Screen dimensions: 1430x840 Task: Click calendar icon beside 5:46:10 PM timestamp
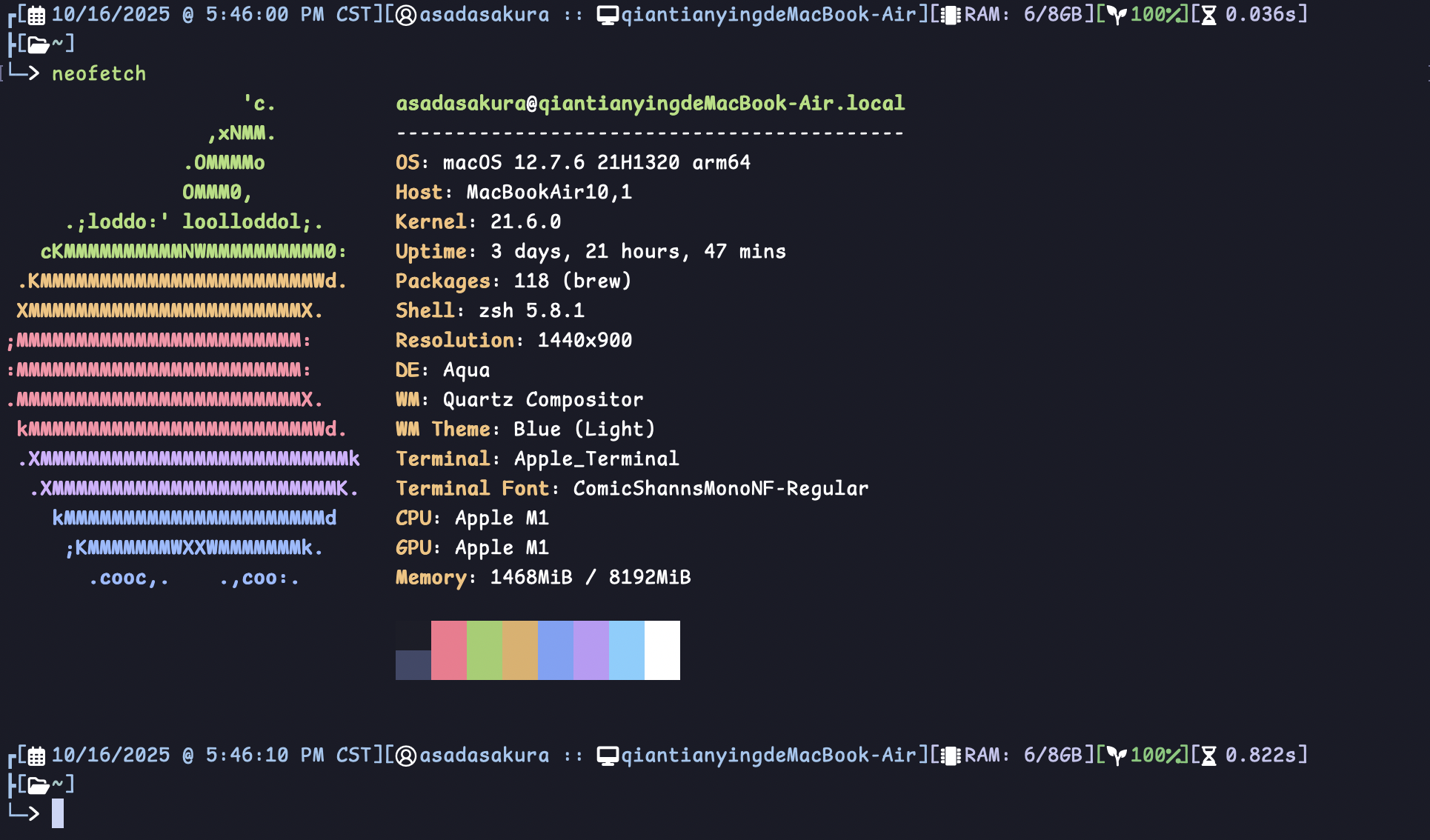point(36,756)
